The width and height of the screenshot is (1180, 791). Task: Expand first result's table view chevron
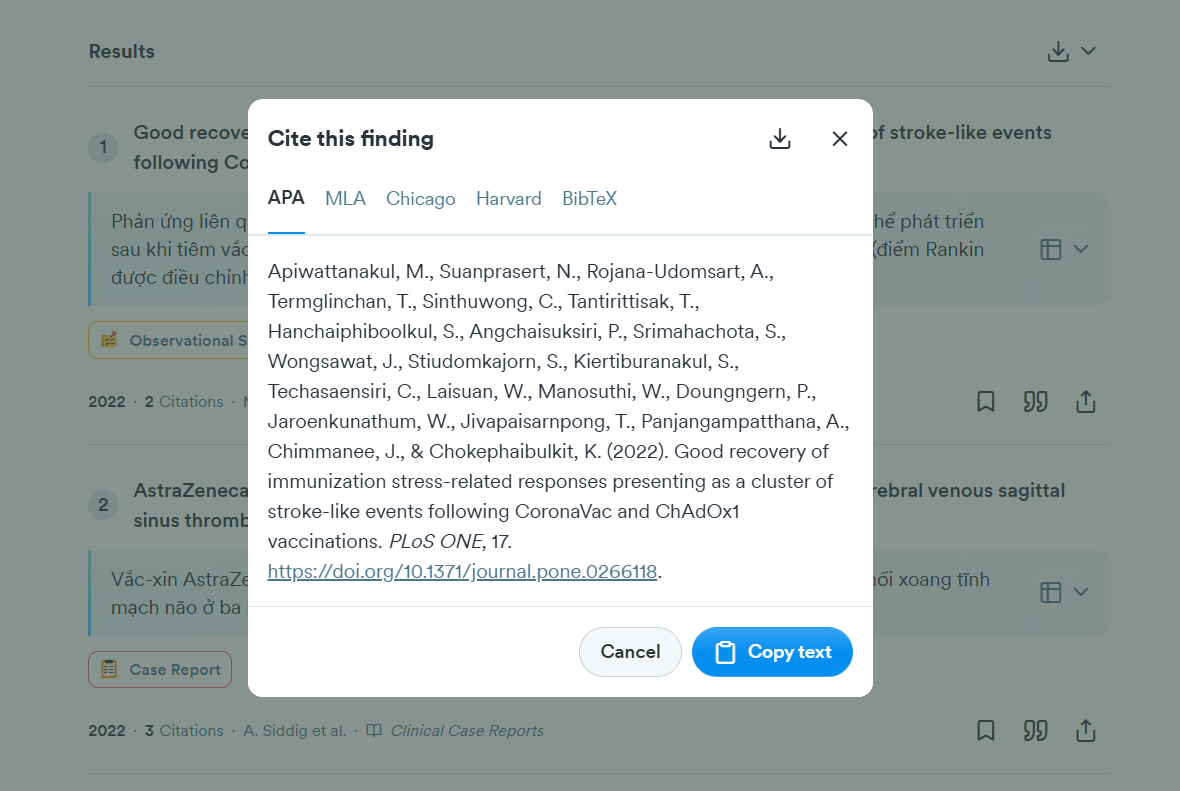pos(1080,249)
